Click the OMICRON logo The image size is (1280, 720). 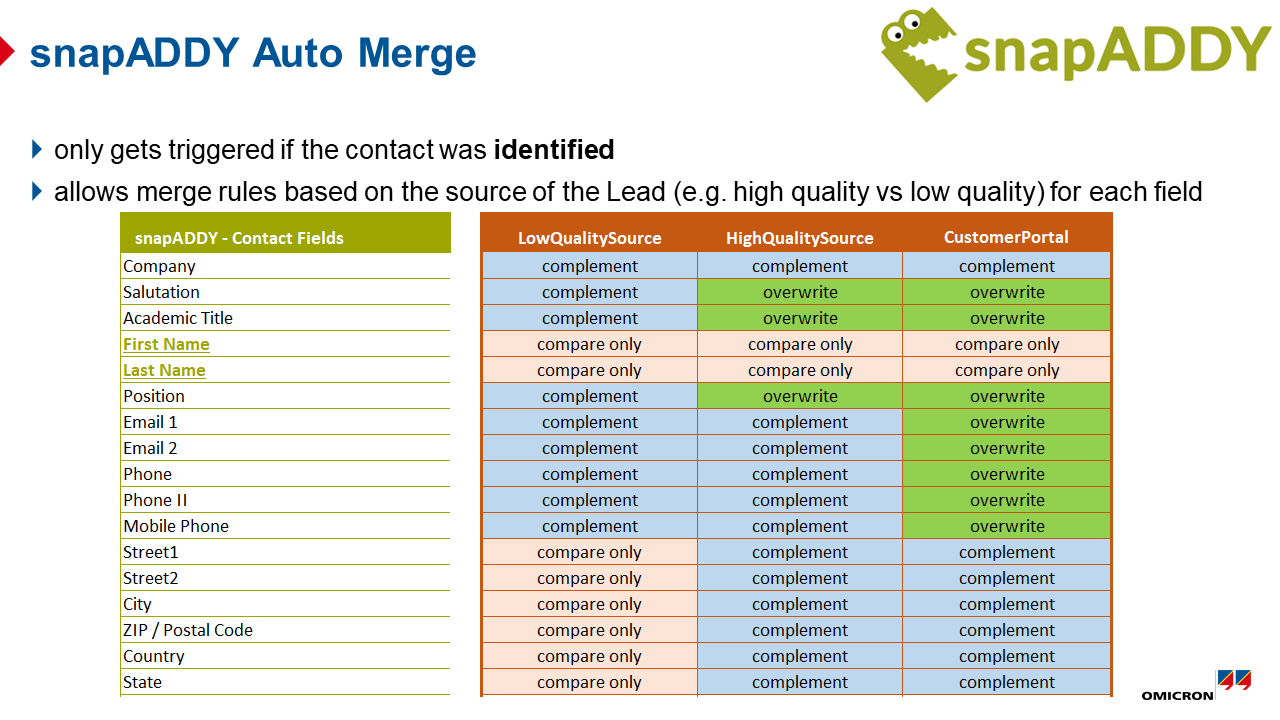[1196, 686]
